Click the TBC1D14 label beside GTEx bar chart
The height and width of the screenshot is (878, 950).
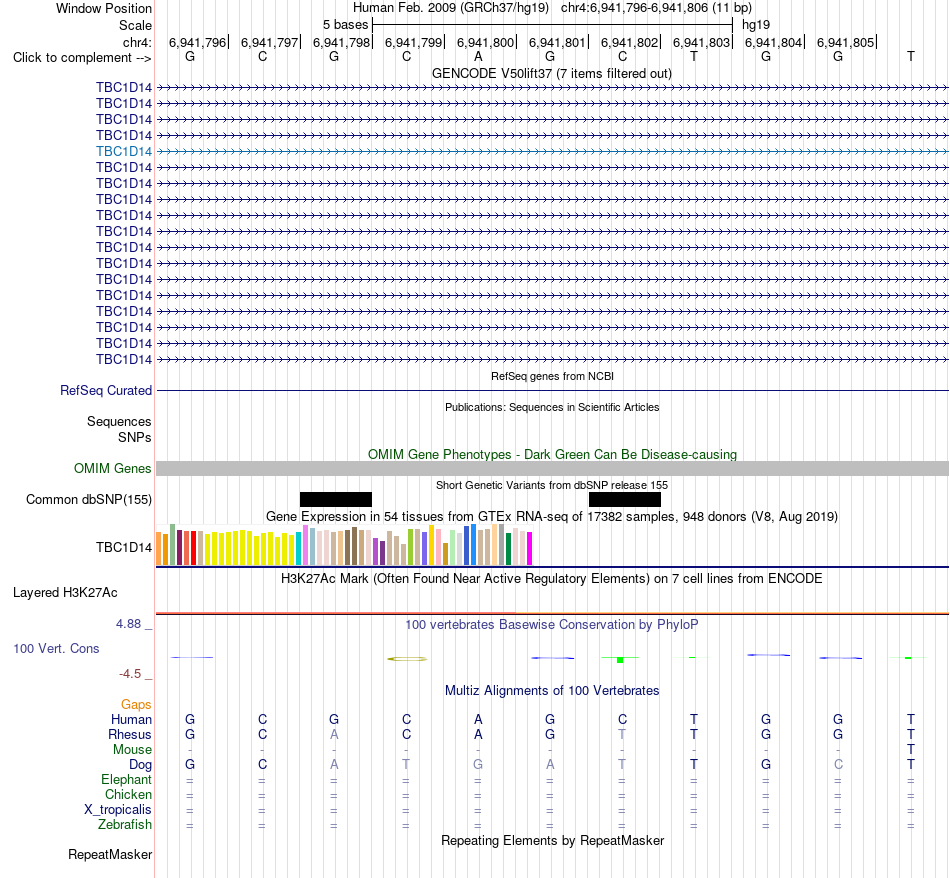point(124,548)
